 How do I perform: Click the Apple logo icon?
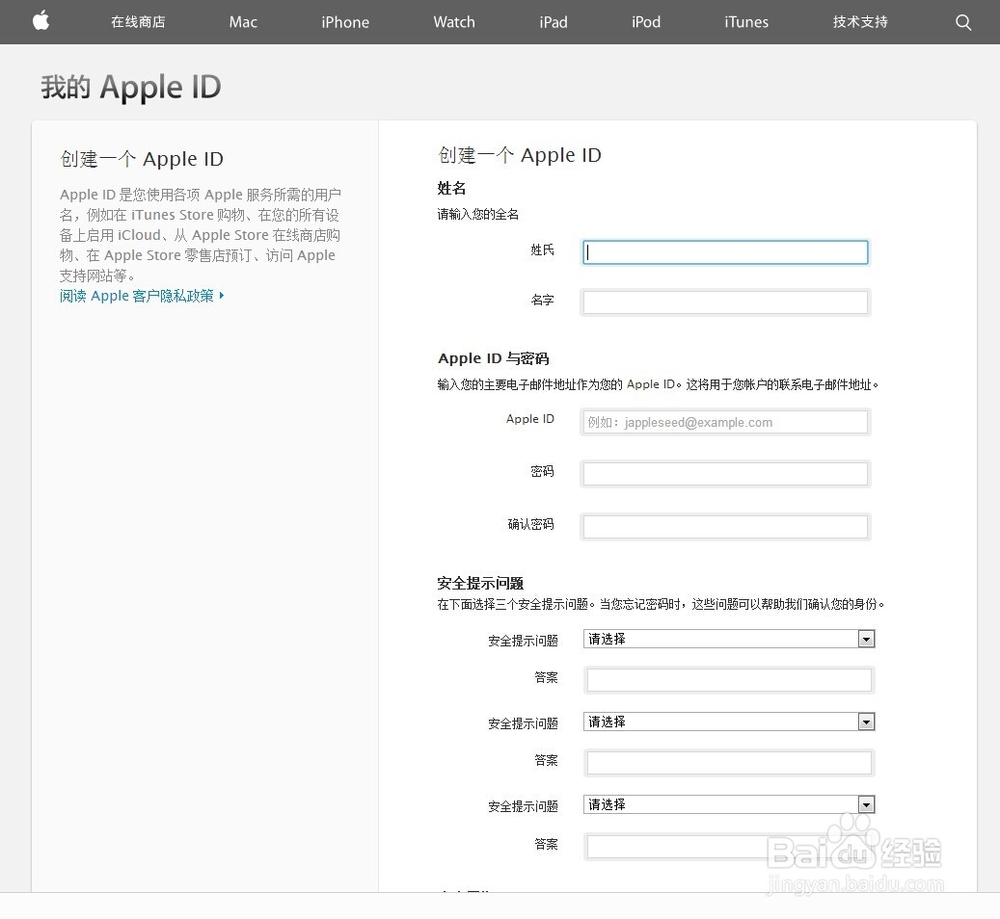[x=41, y=21]
